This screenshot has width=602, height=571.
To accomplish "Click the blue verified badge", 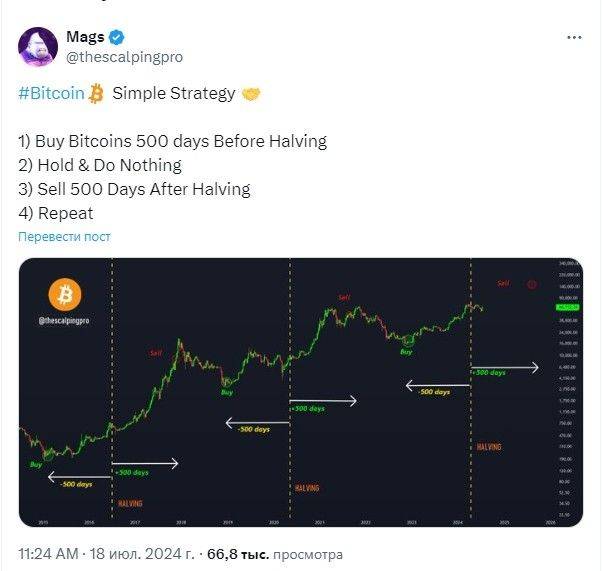I will coord(117,38).
